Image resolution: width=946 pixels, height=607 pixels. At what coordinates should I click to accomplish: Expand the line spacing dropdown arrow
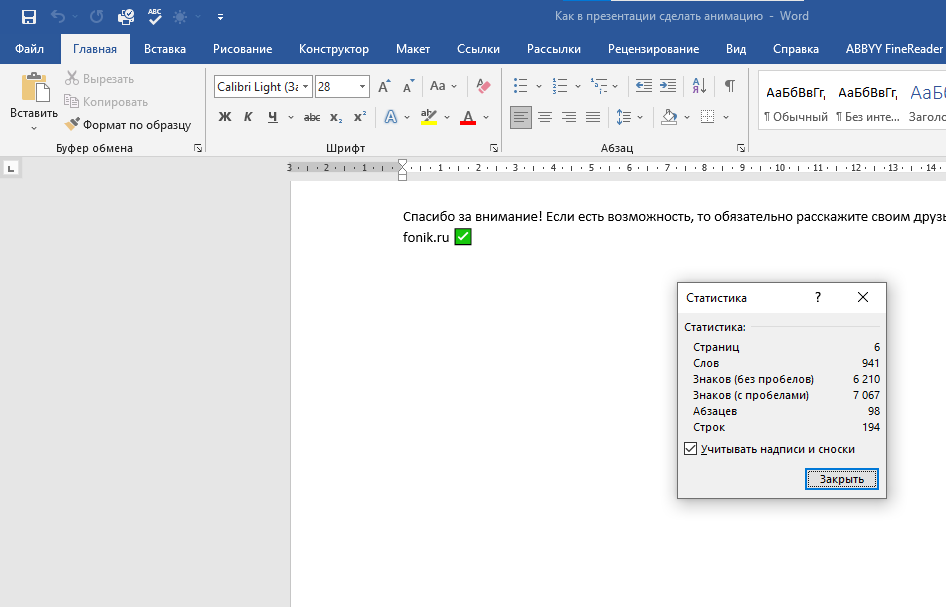640,117
